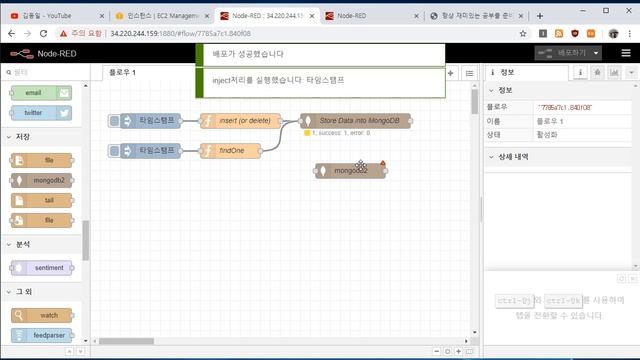Add a new flow tab with plus
The height and width of the screenshot is (360, 640).
coord(451,73)
